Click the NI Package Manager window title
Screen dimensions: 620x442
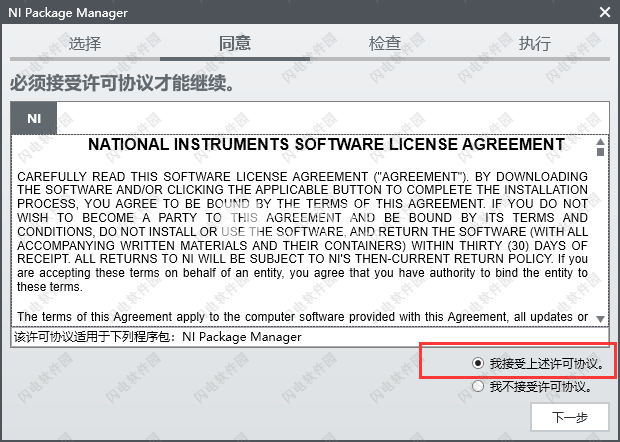[68, 13]
